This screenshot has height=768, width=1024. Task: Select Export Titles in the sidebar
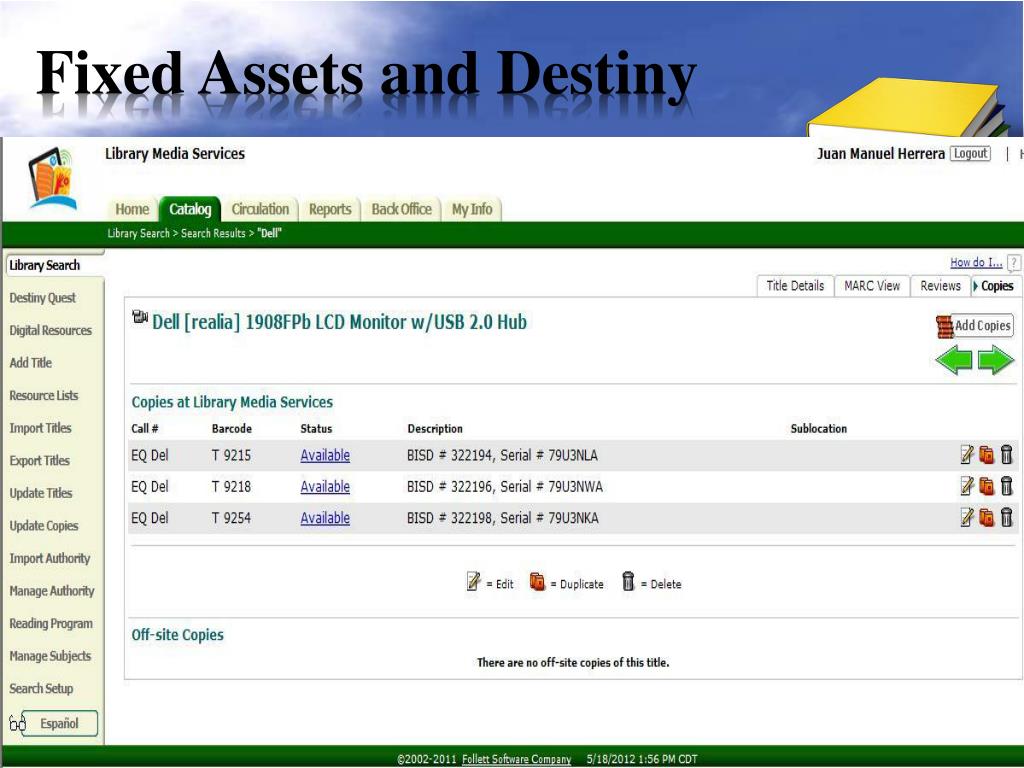tap(39, 461)
